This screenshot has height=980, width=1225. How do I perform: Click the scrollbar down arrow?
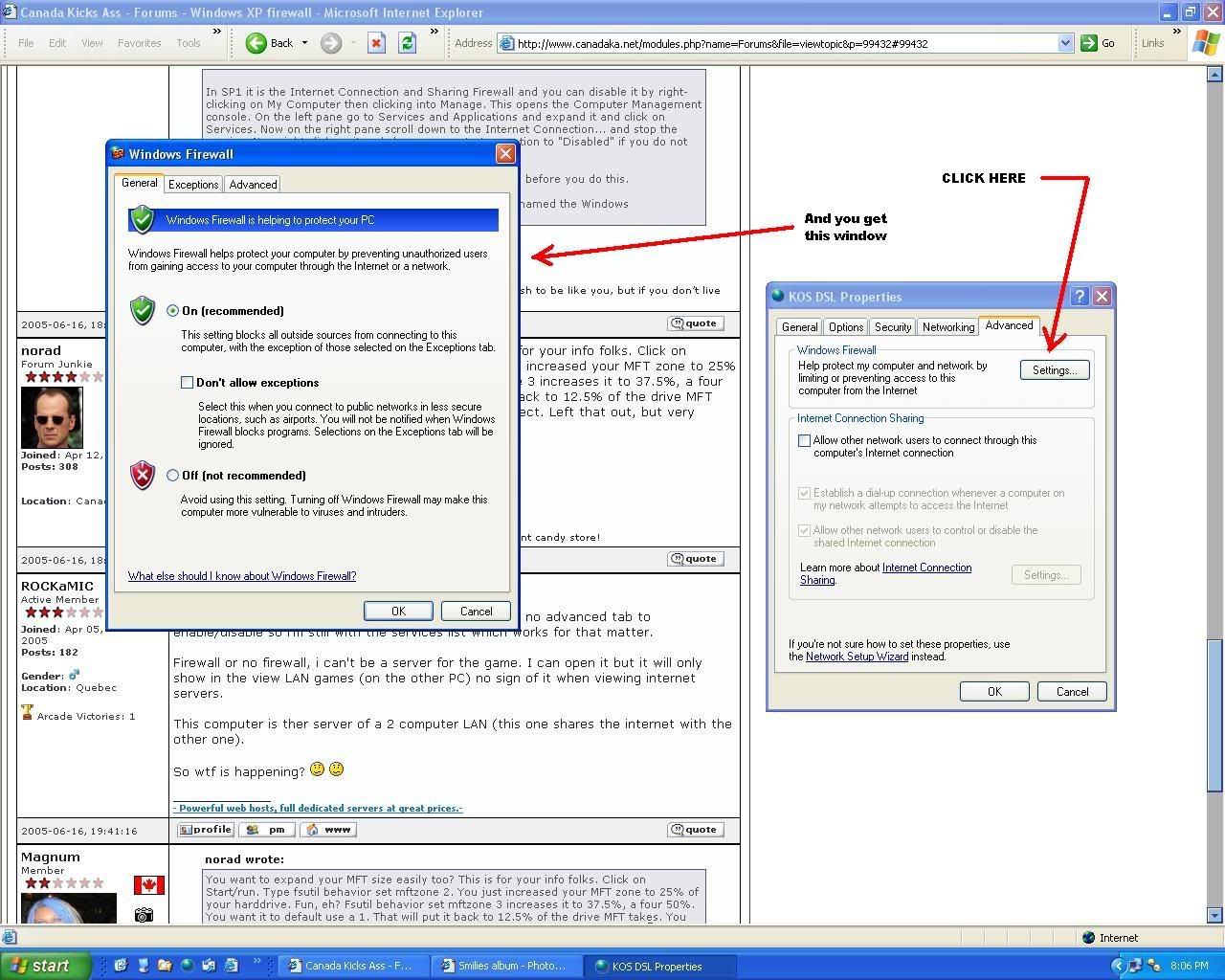1215,916
